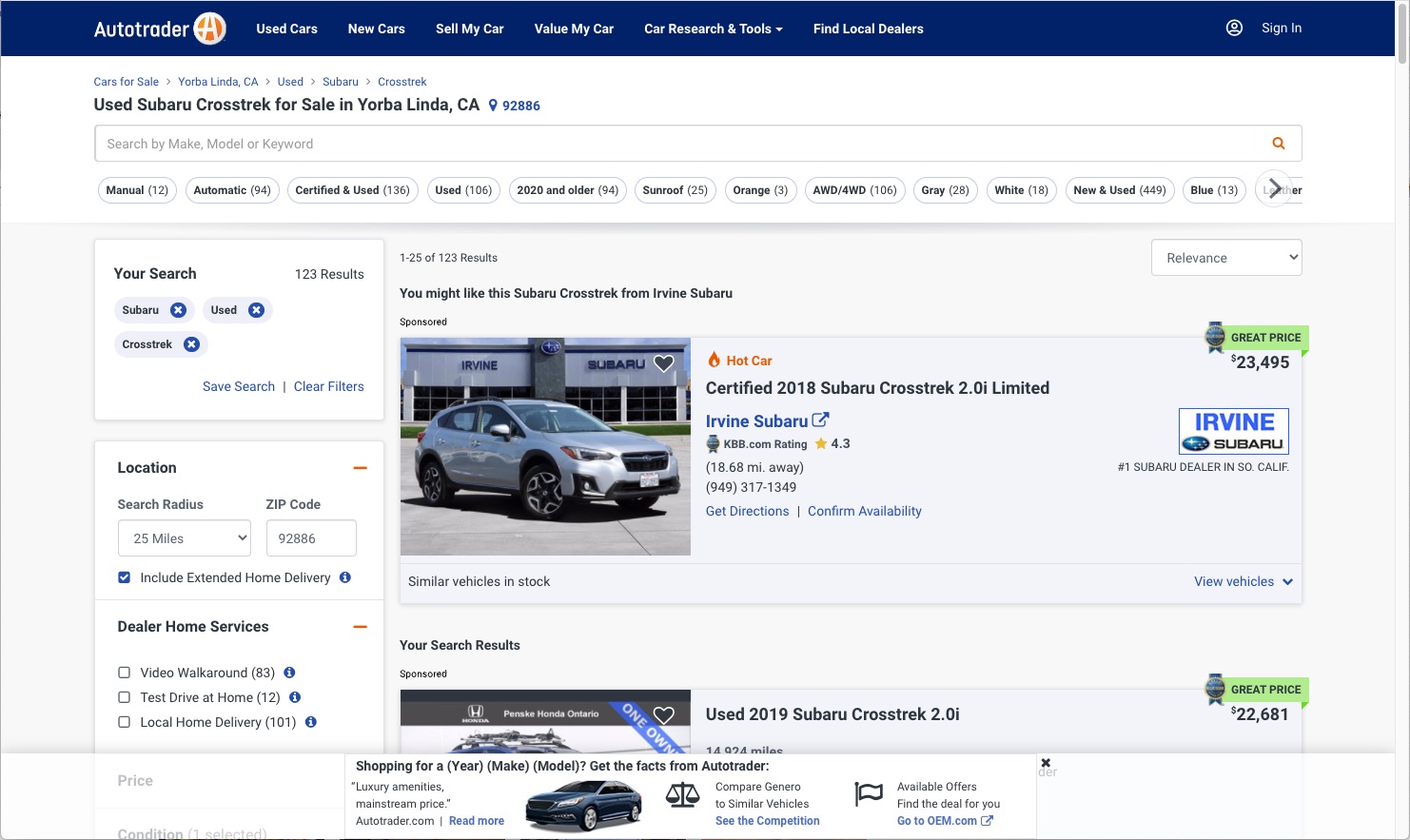Remove the Used filter chip
The image size is (1410, 840).
point(256,310)
